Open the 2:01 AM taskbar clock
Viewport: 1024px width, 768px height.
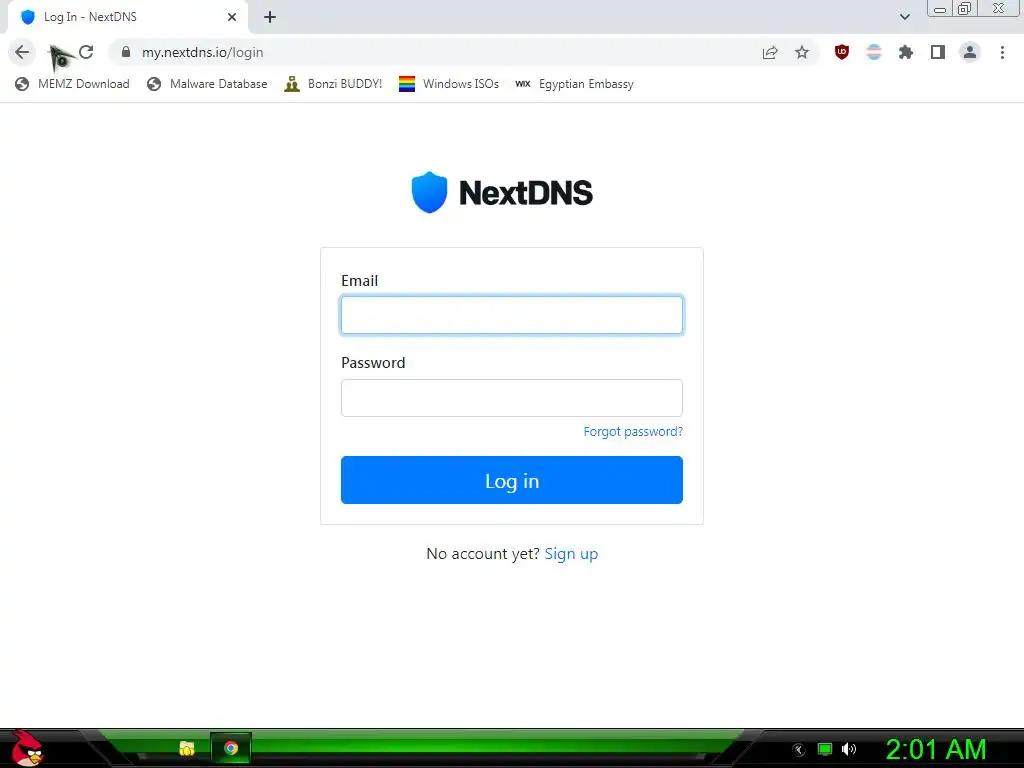point(935,750)
